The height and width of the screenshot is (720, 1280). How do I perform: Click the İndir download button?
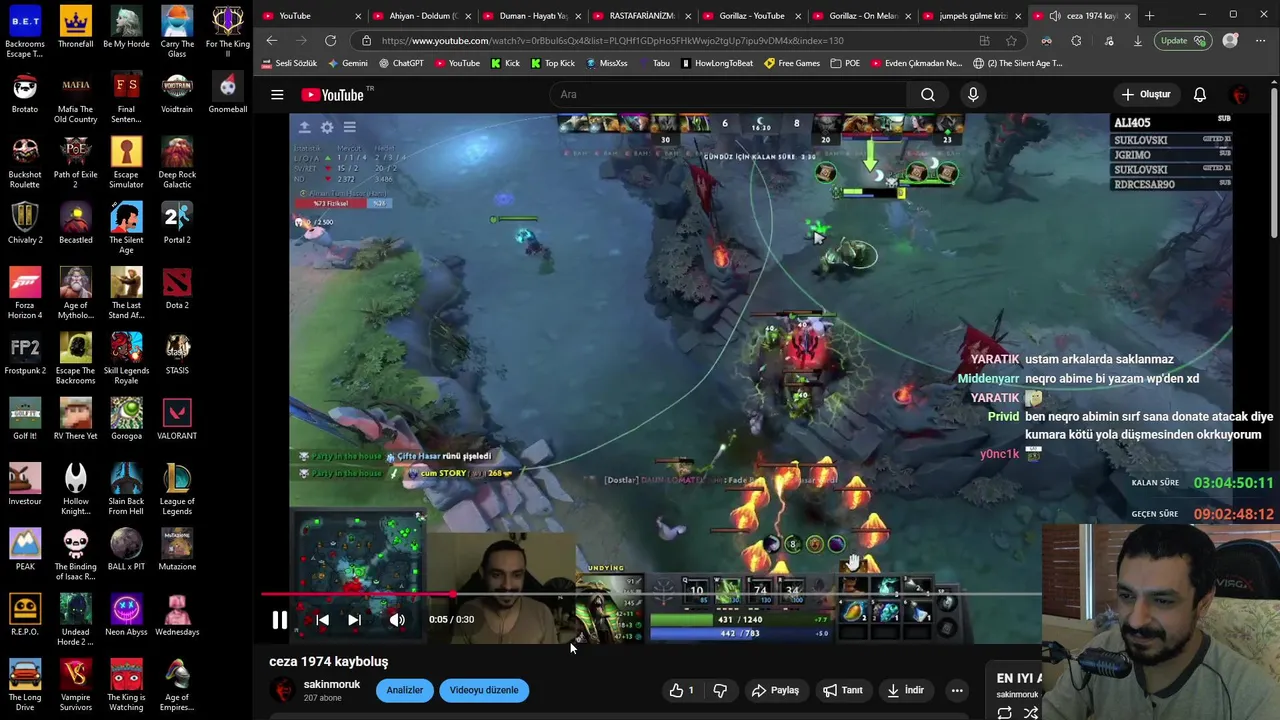904,690
